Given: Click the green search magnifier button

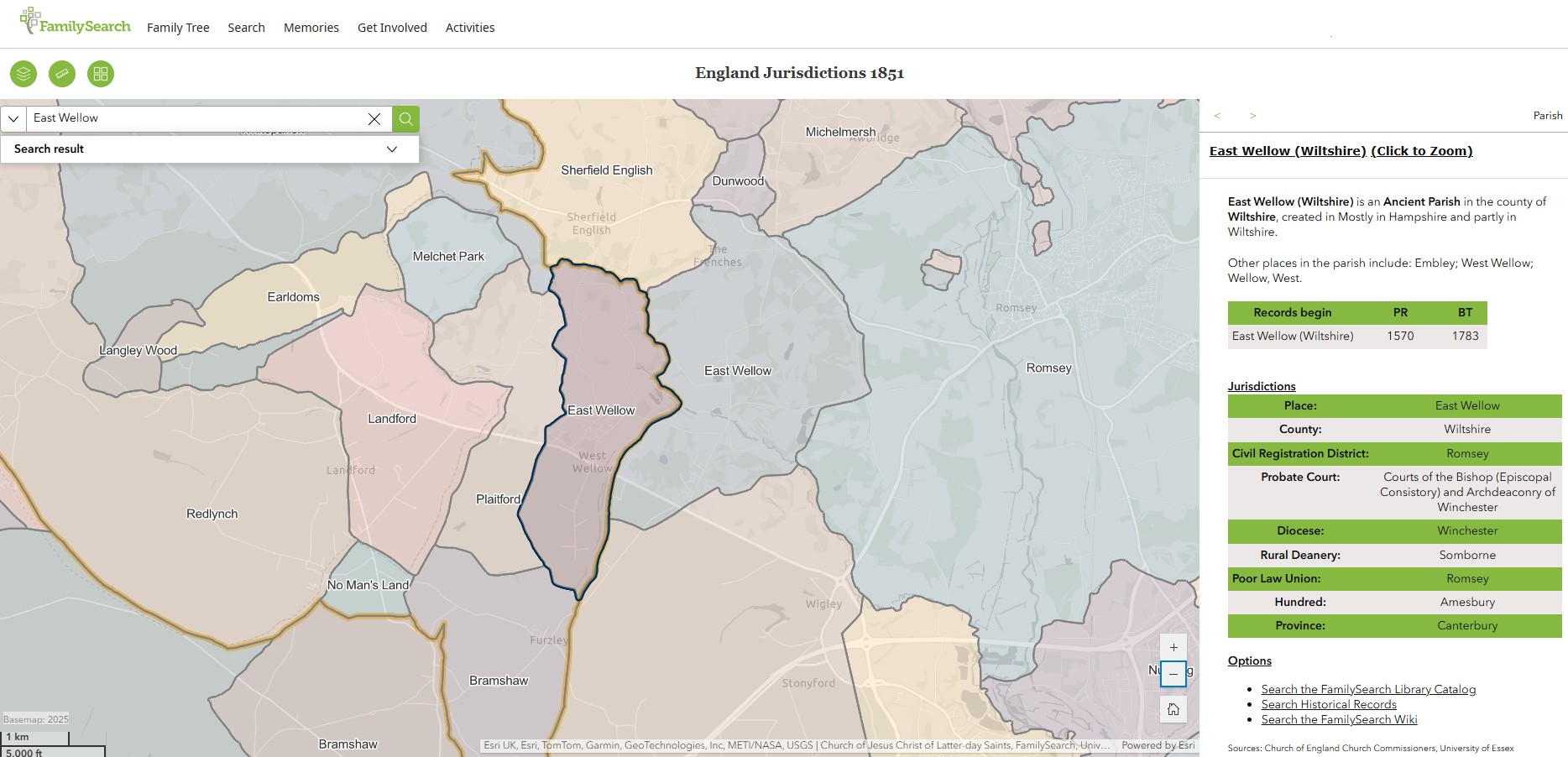Looking at the screenshot, I should click(405, 119).
